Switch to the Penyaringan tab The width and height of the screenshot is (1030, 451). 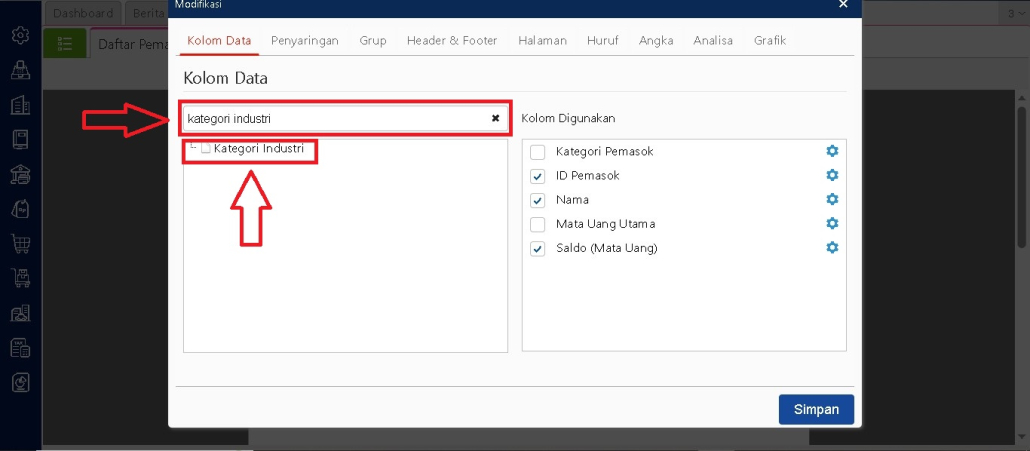coord(305,41)
